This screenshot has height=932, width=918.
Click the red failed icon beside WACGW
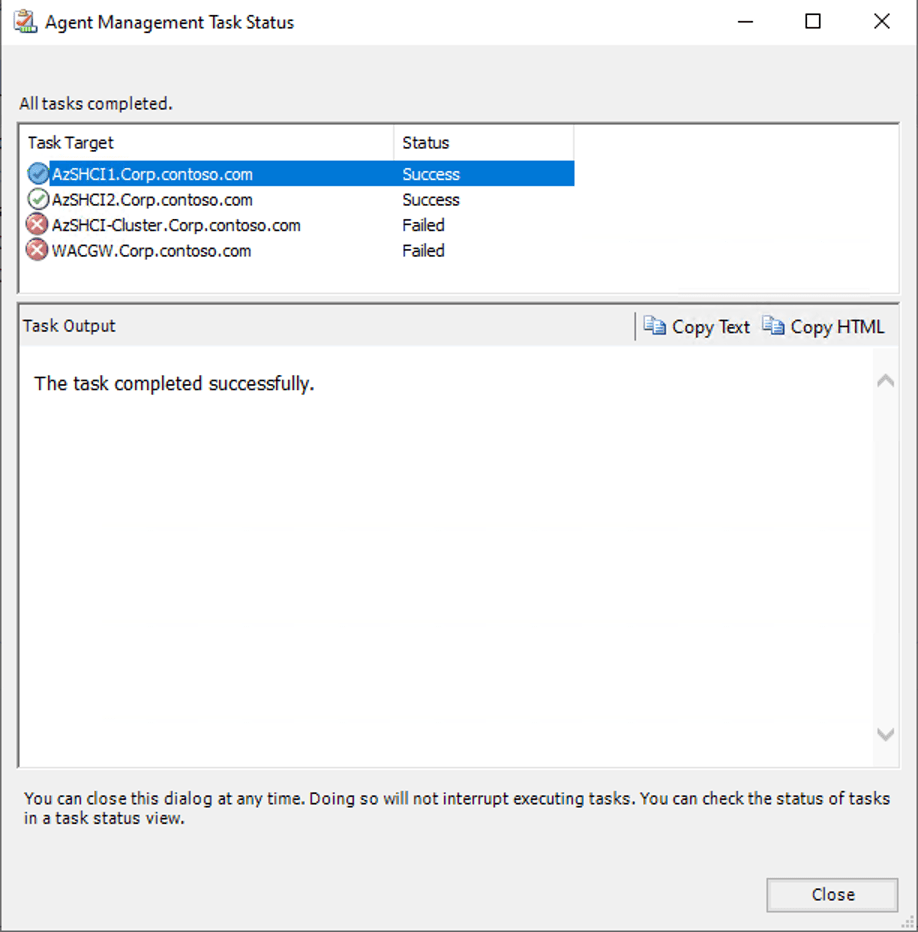[x=38, y=251]
